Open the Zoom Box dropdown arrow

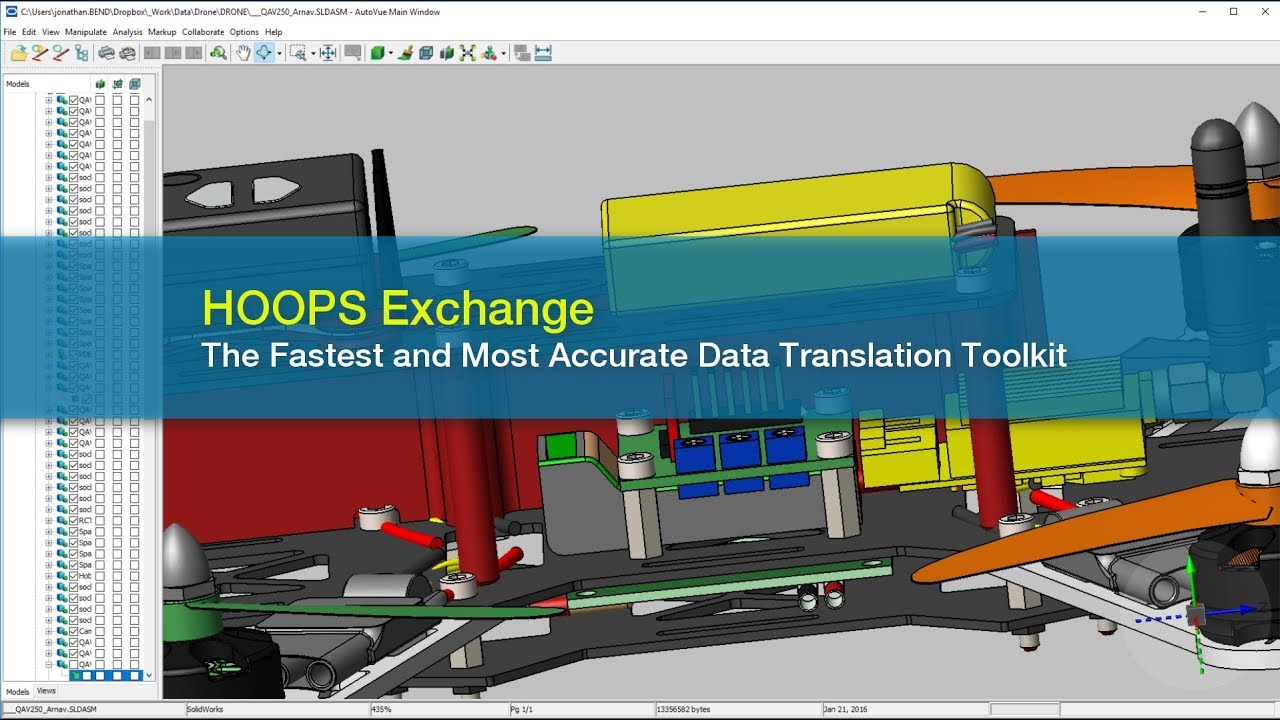313,53
